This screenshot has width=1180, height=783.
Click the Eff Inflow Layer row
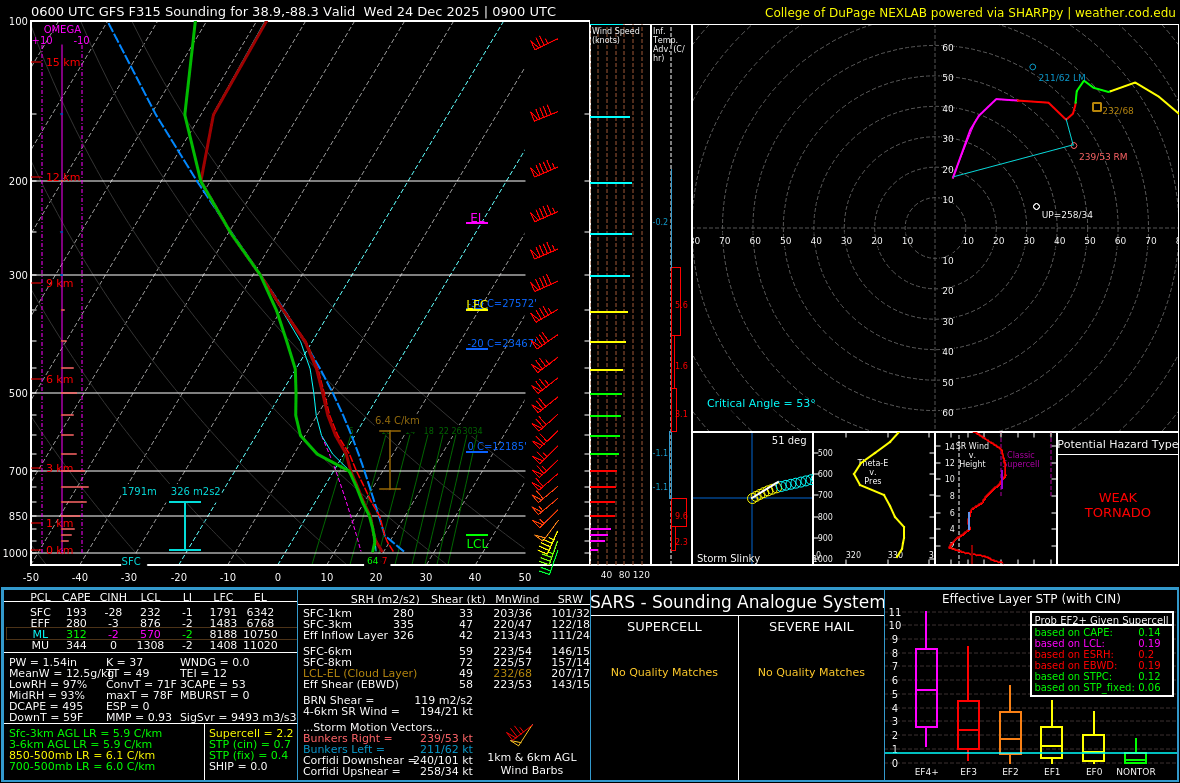click(x=444, y=635)
